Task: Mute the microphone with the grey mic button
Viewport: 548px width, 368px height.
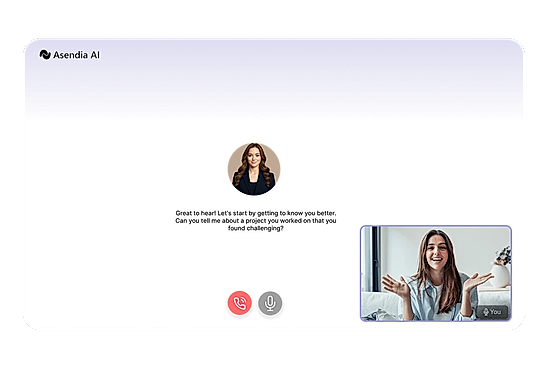Action: point(270,303)
